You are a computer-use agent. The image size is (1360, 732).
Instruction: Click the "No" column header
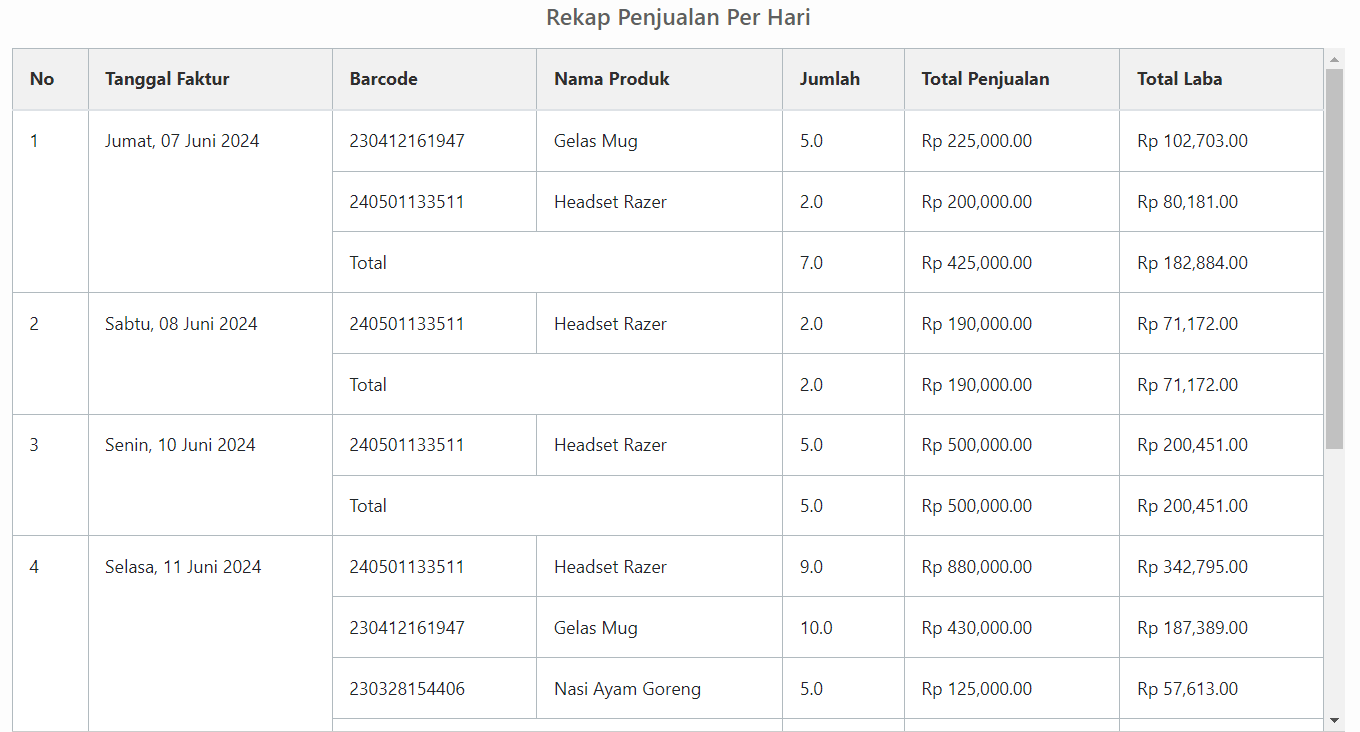42,79
